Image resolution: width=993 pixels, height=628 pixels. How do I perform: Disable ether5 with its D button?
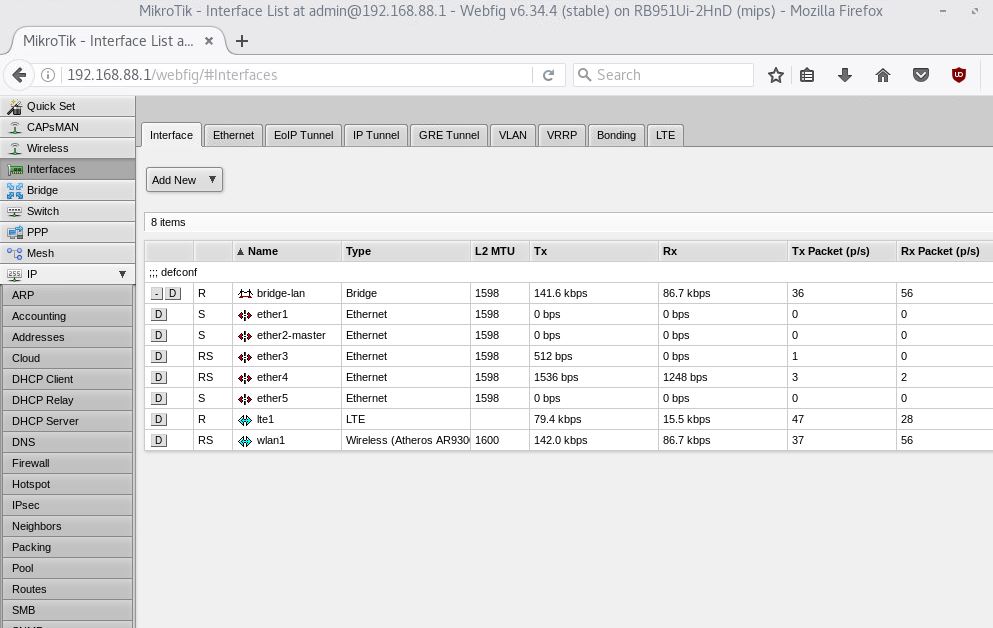pos(159,398)
